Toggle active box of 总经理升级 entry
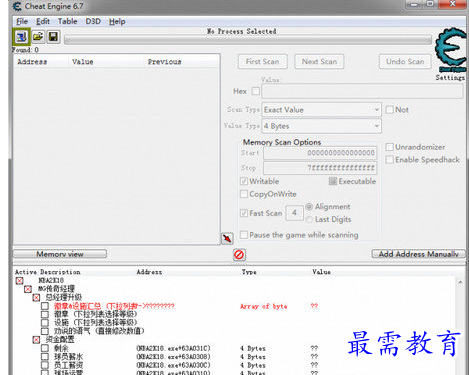The image size is (469, 375). (x=36, y=297)
